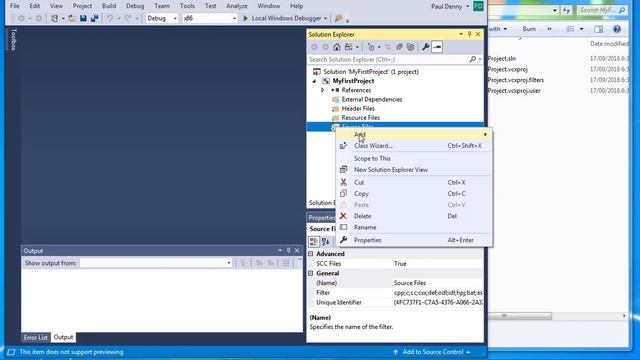Click the Solution/Folder view switch icon

click(x=349, y=47)
